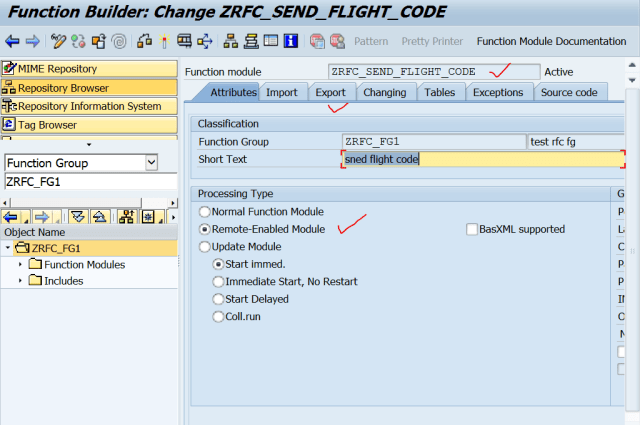Viewport: 640px width, 425px height.
Task: Open Other Object icon in toolbar
Action: point(99,41)
